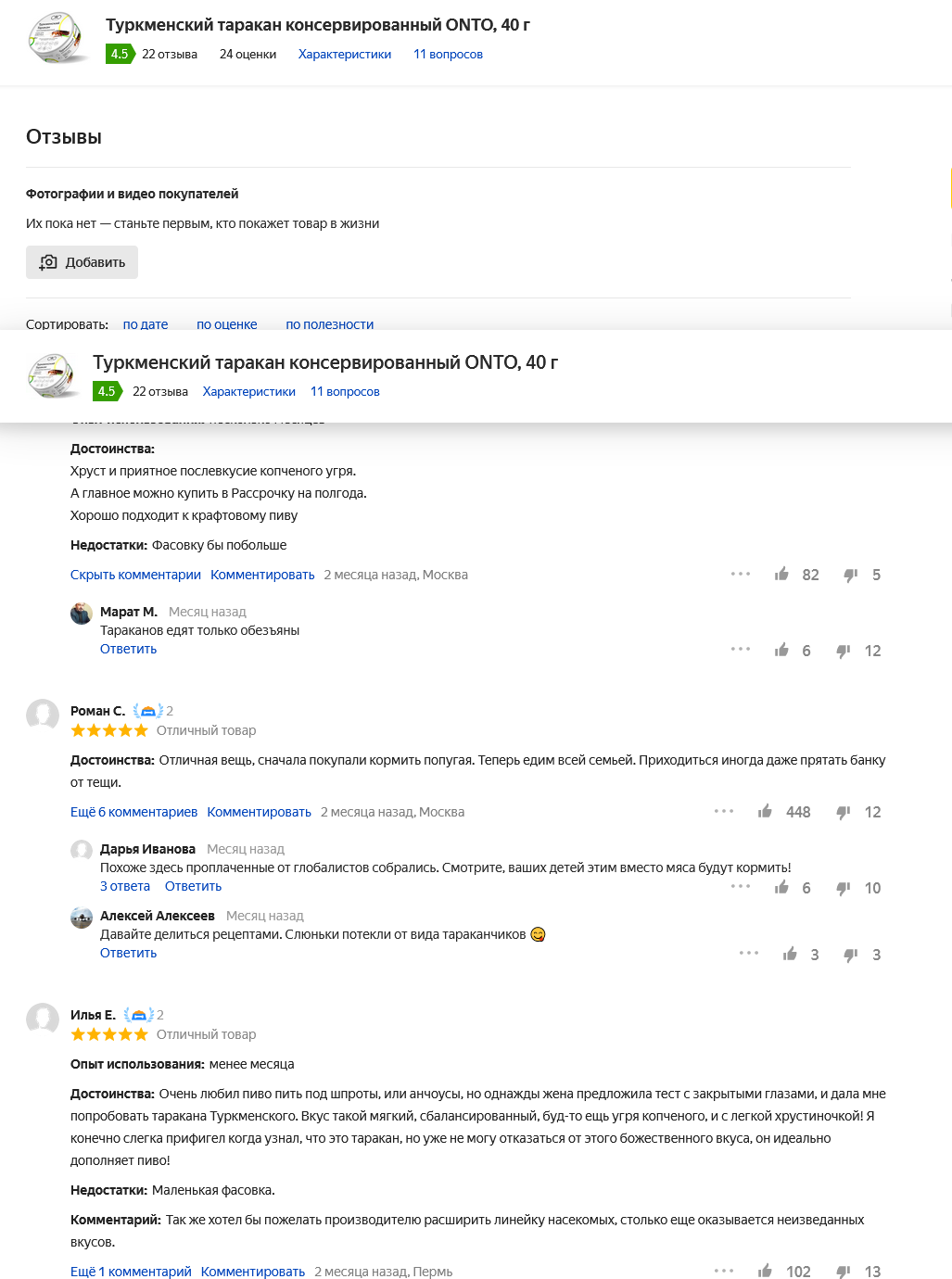
Task: Click the Добавить photo button
Action: [82, 262]
